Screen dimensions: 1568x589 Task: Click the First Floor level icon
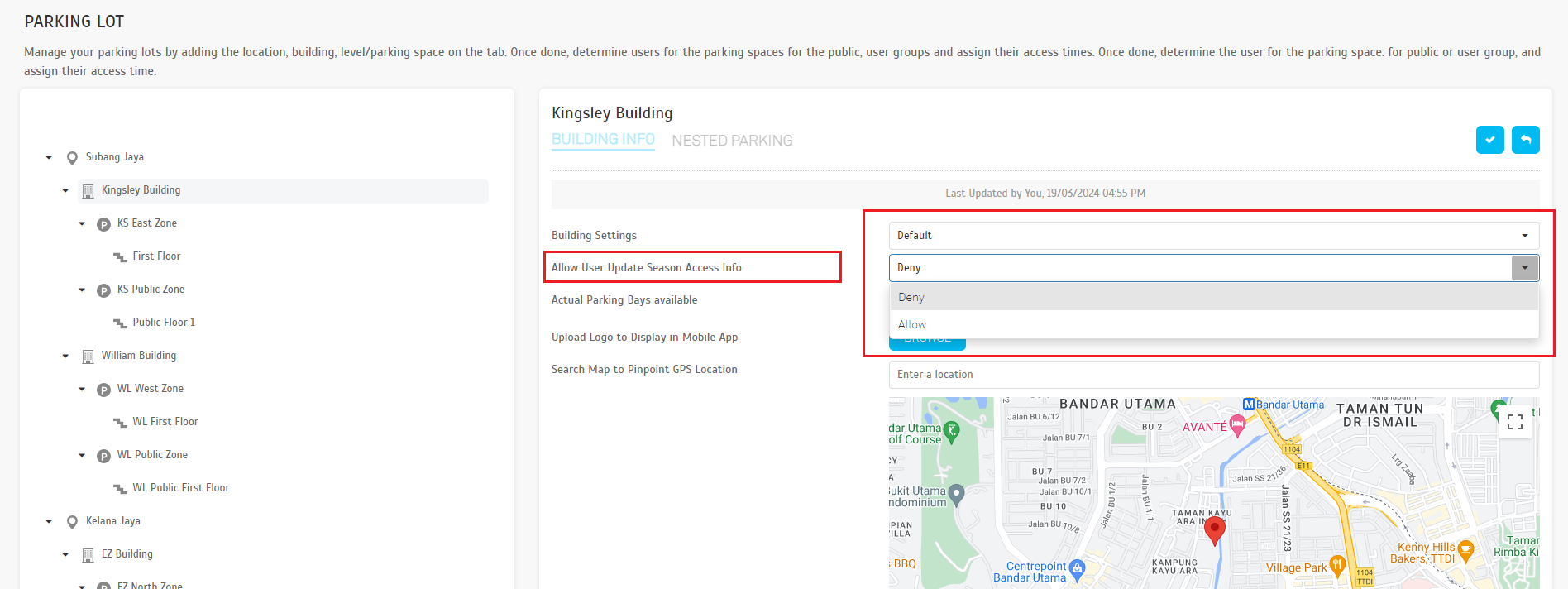pos(120,257)
